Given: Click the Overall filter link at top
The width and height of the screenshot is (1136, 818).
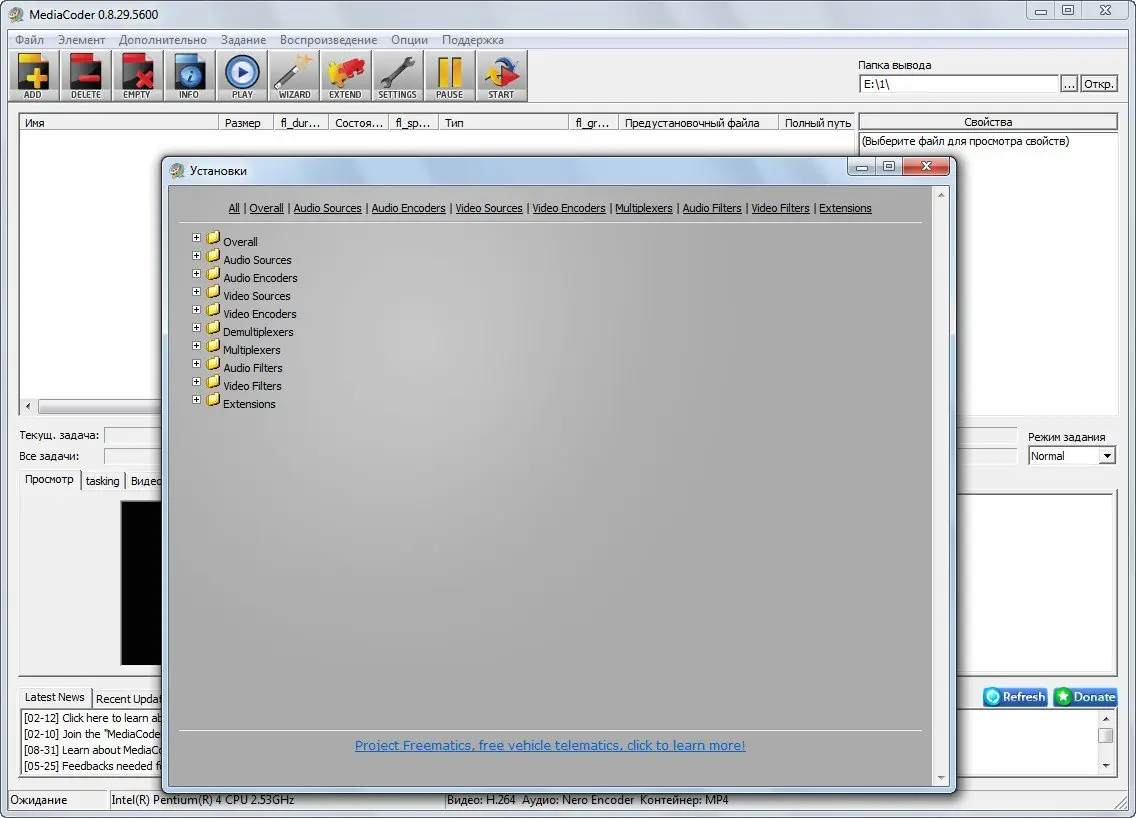Looking at the screenshot, I should 267,208.
